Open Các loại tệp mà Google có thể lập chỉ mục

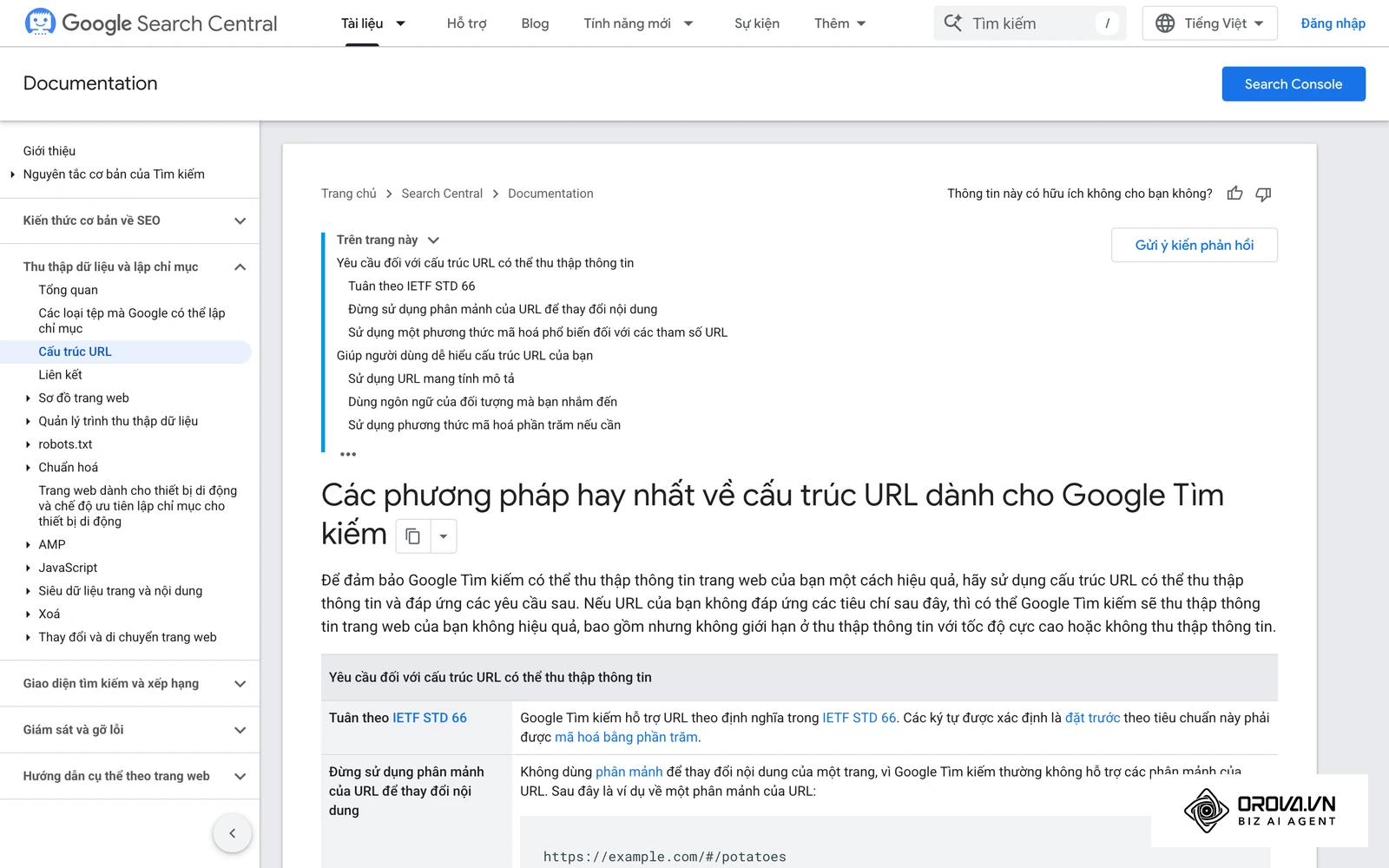pos(131,320)
